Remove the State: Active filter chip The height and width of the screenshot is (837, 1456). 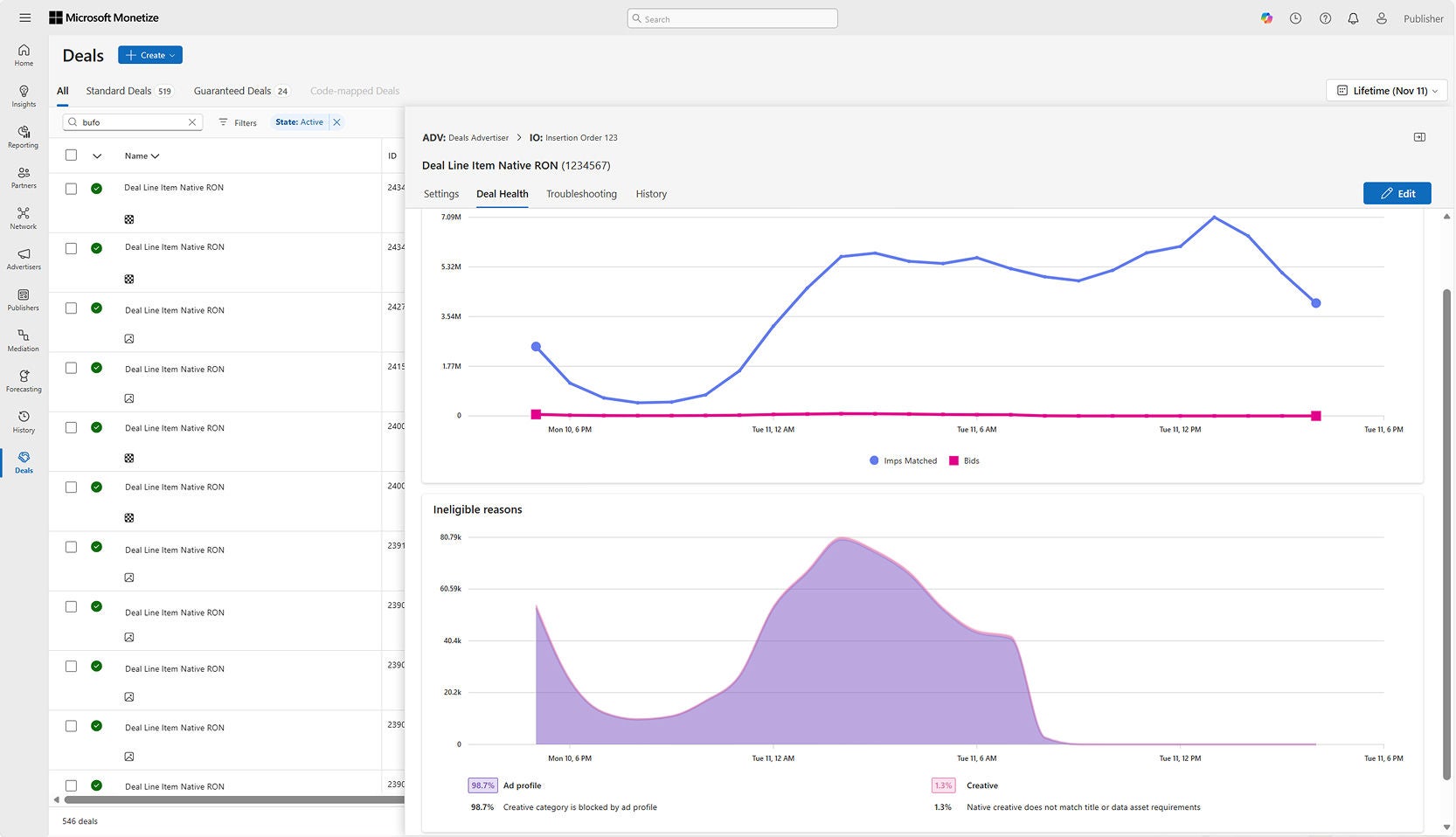336,122
